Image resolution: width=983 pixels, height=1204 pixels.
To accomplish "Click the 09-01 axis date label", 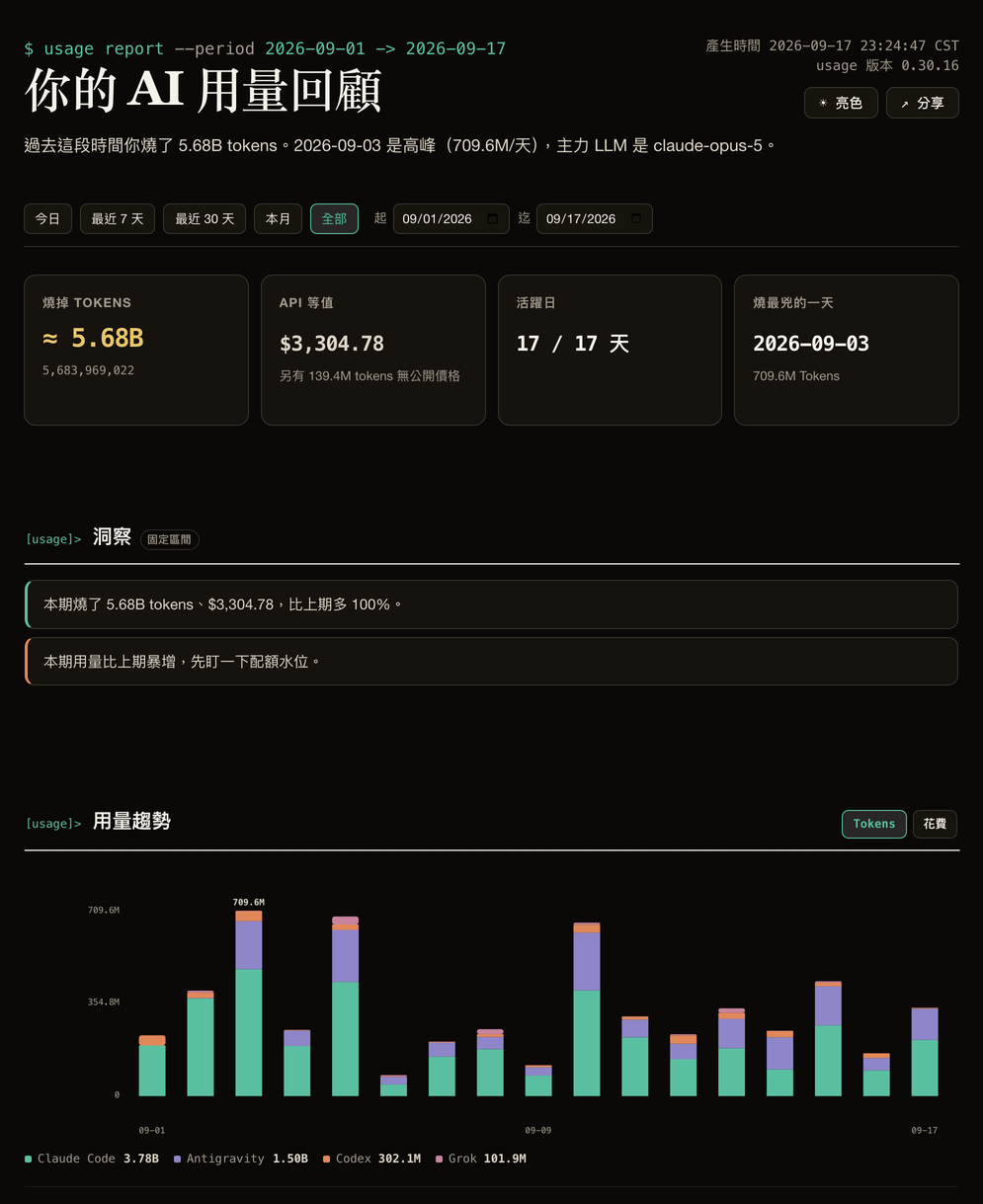I will (x=152, y=1130).
